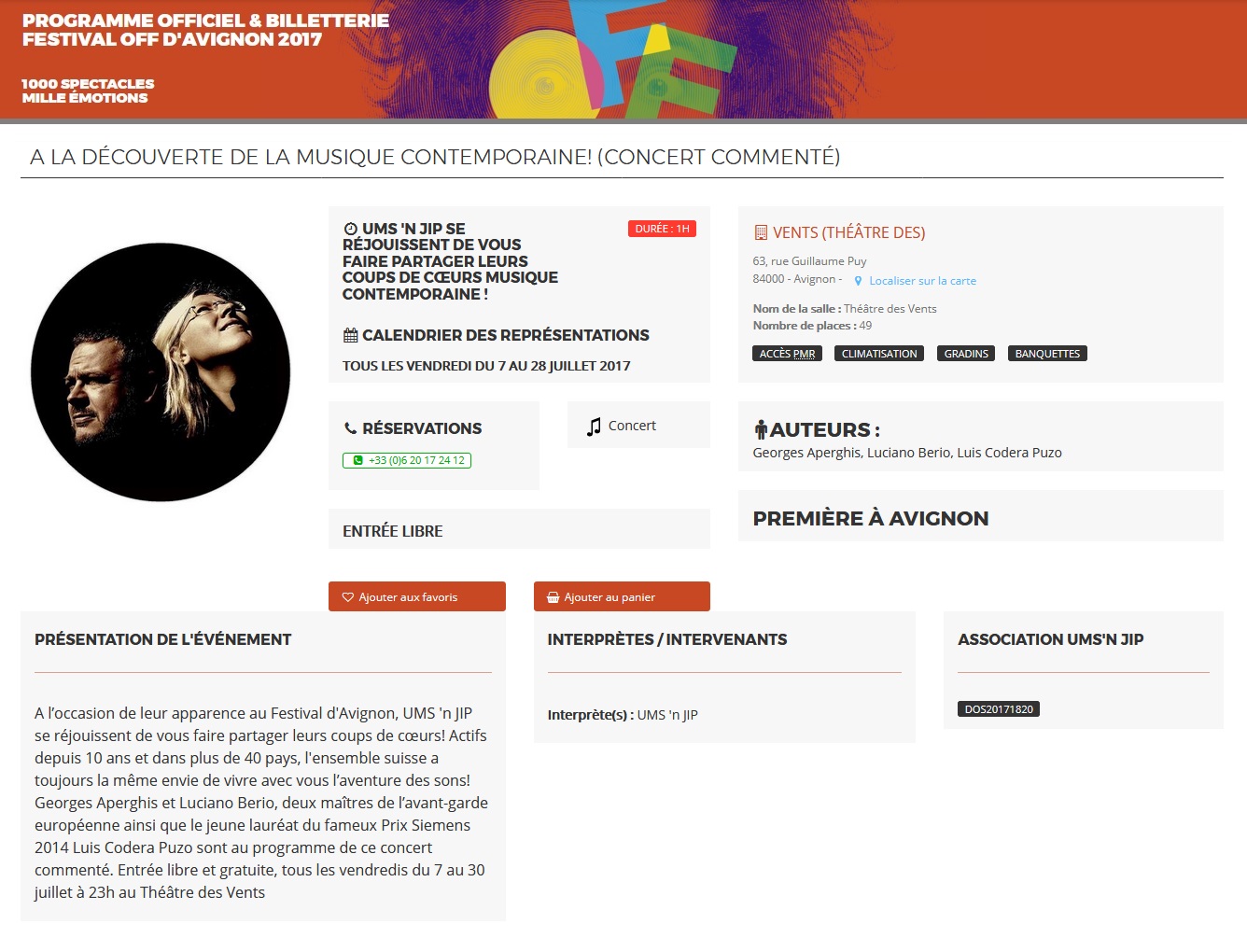Viewport: 1247px width, 952px height.
Task: Click the DOS20171820 badge
Action: tap(999, 709)
